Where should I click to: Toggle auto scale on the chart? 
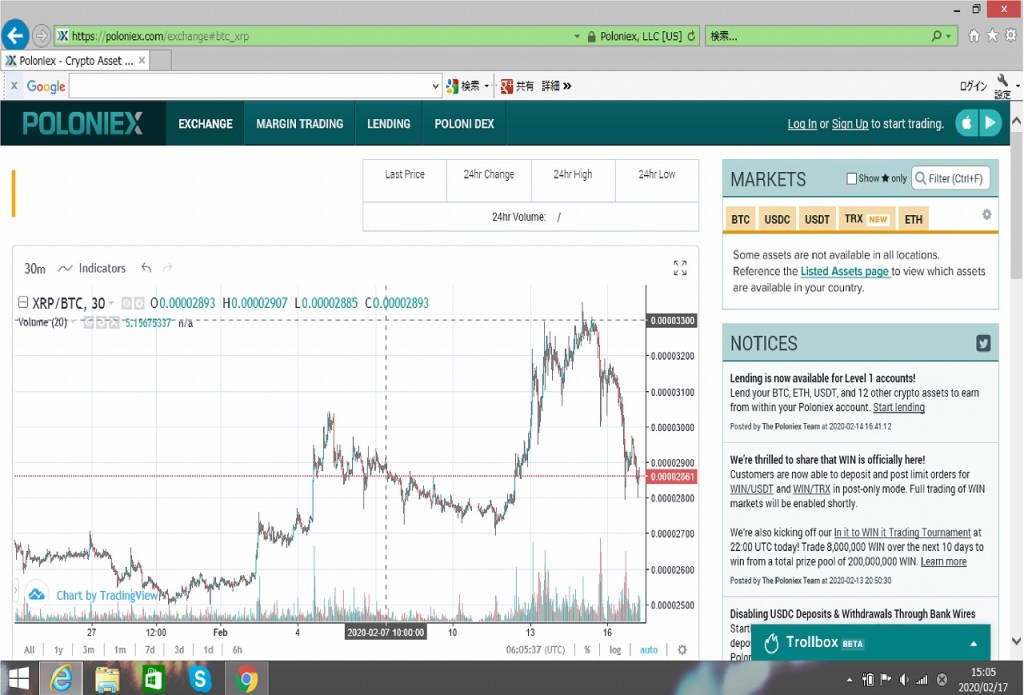pos(648,650)
